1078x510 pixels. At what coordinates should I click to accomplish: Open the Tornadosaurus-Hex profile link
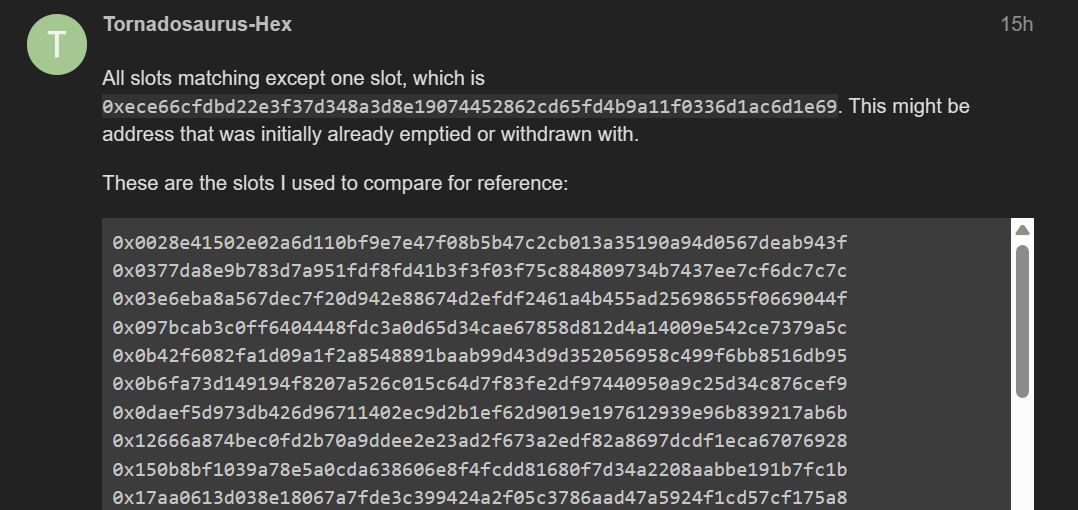(197, 24)
